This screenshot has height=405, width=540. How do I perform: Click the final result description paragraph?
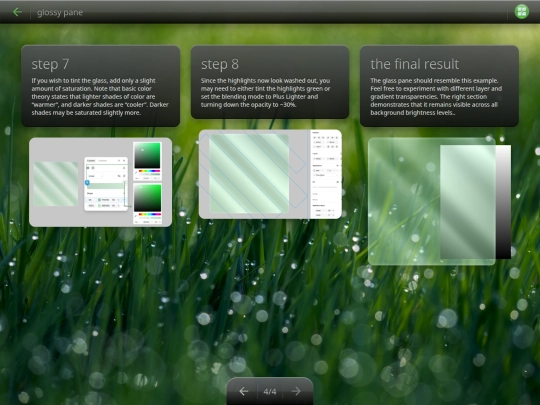[436, 96]
